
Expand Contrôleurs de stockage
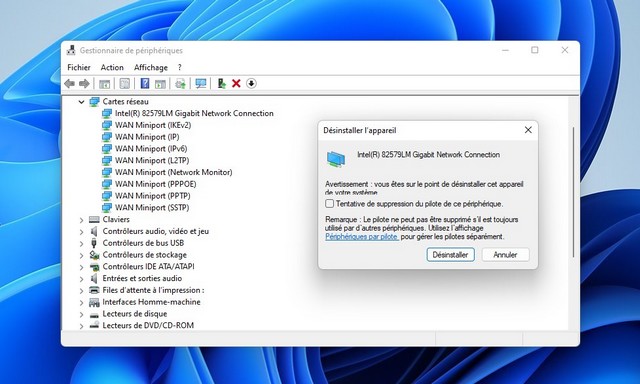point(81,255)
